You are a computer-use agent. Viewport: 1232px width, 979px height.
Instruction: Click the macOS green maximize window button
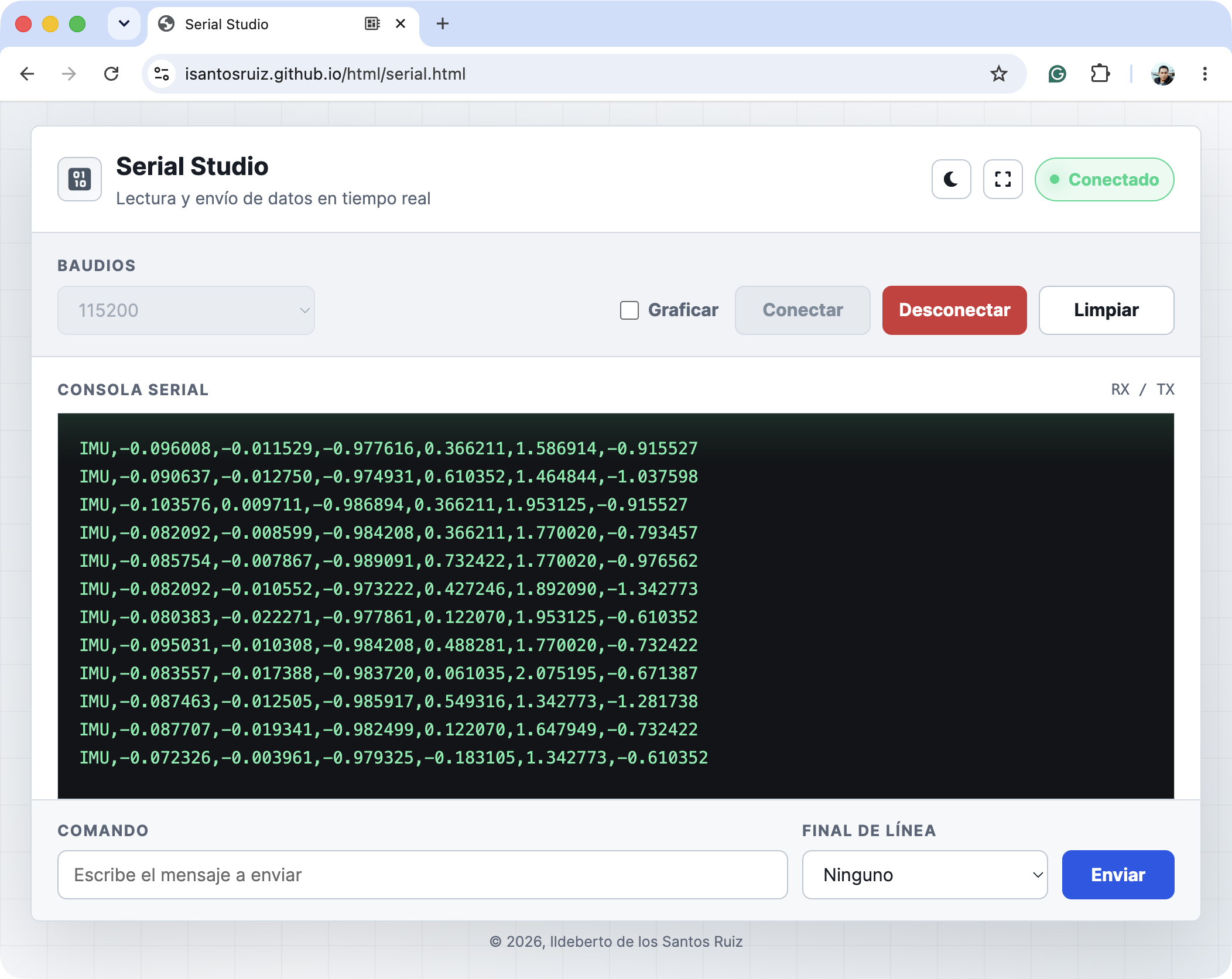(77, 24)
